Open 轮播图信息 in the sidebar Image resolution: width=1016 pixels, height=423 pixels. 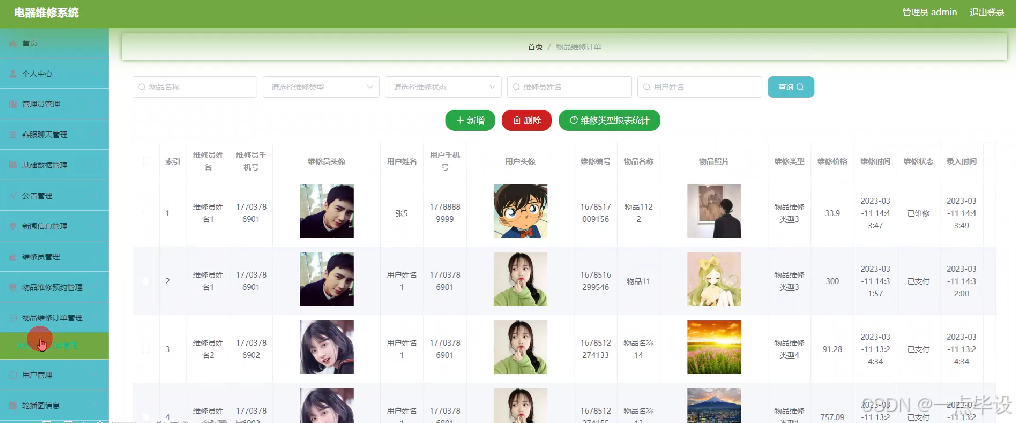point(54,406)
